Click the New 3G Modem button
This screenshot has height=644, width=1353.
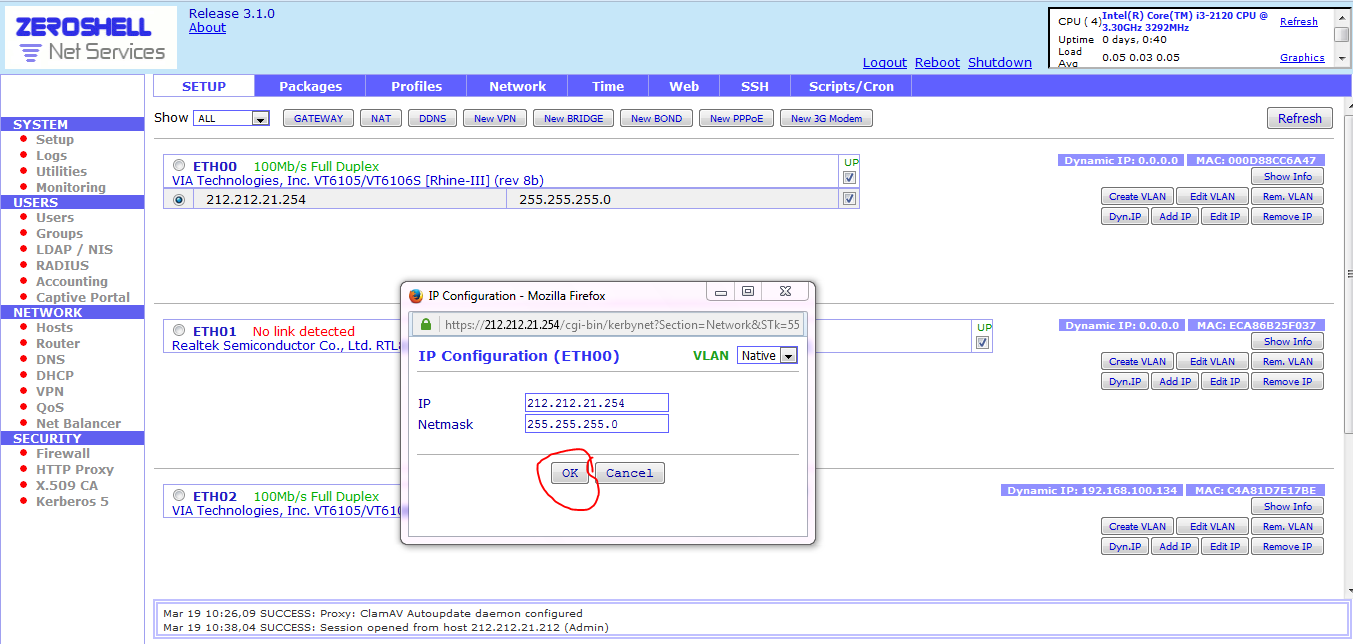point(826,118)
